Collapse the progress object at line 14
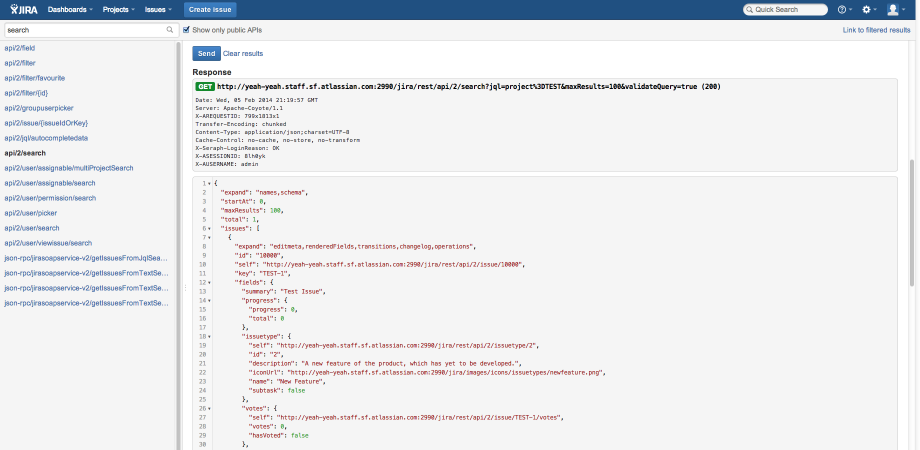 tap(209, 300)
